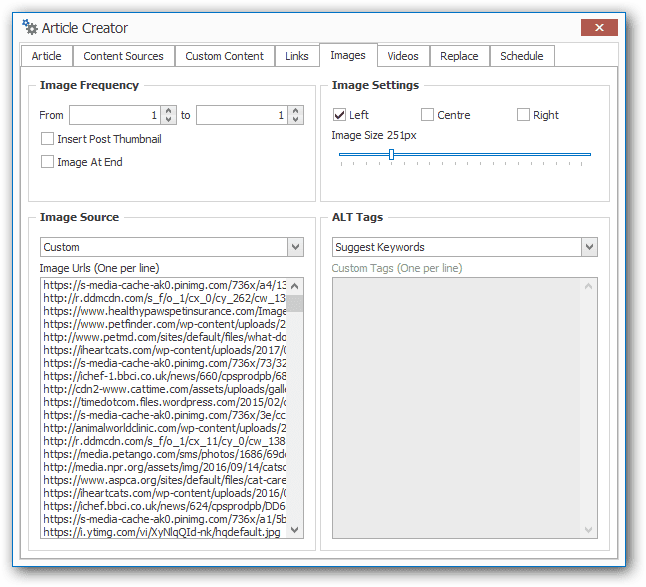The image size is (646, 587).
Task: Click scroll-up arrow in Image Urls list
Action: click(295, 286)
